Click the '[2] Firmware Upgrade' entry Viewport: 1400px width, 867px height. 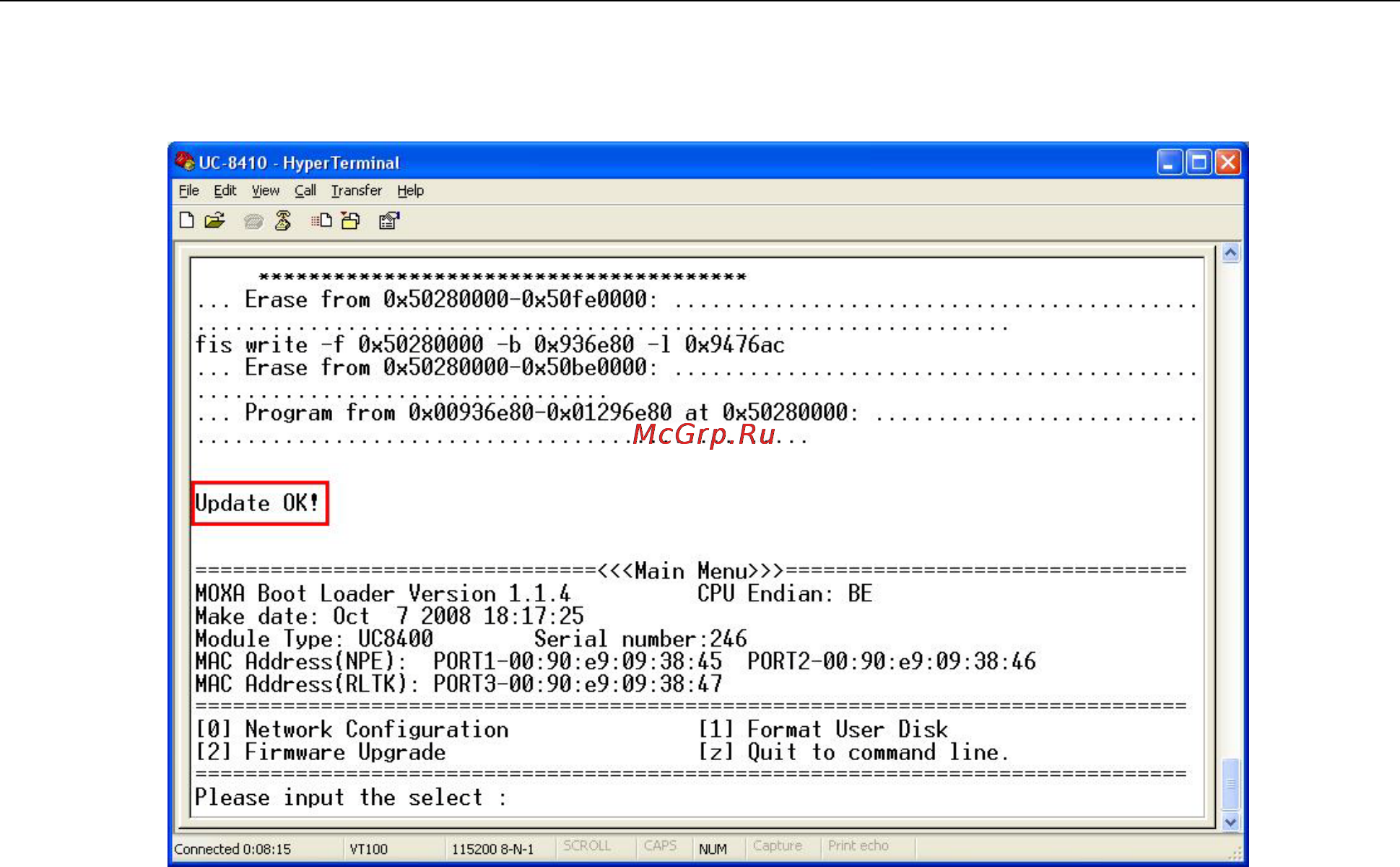[321, 752]
